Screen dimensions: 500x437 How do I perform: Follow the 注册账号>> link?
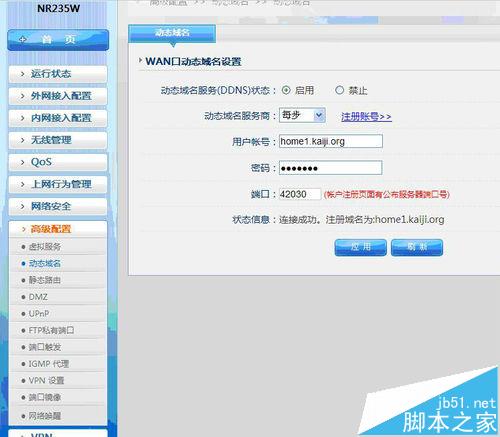pos(366,117)
